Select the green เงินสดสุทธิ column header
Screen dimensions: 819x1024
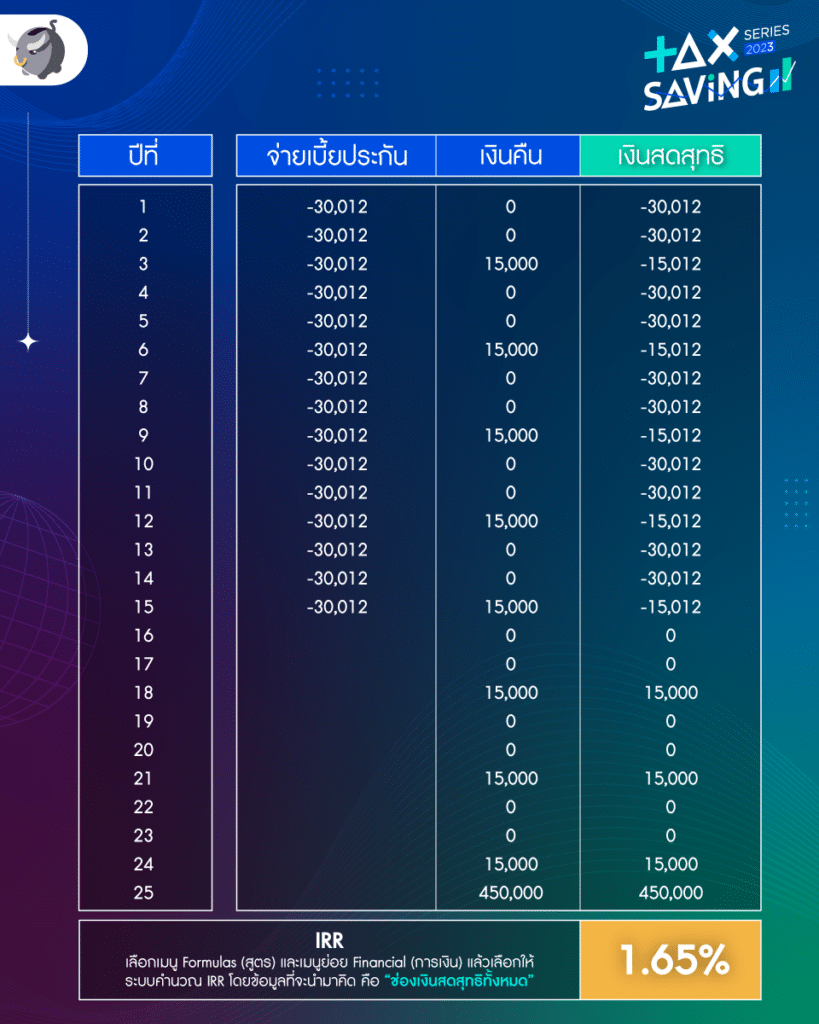tap(670, 156)
